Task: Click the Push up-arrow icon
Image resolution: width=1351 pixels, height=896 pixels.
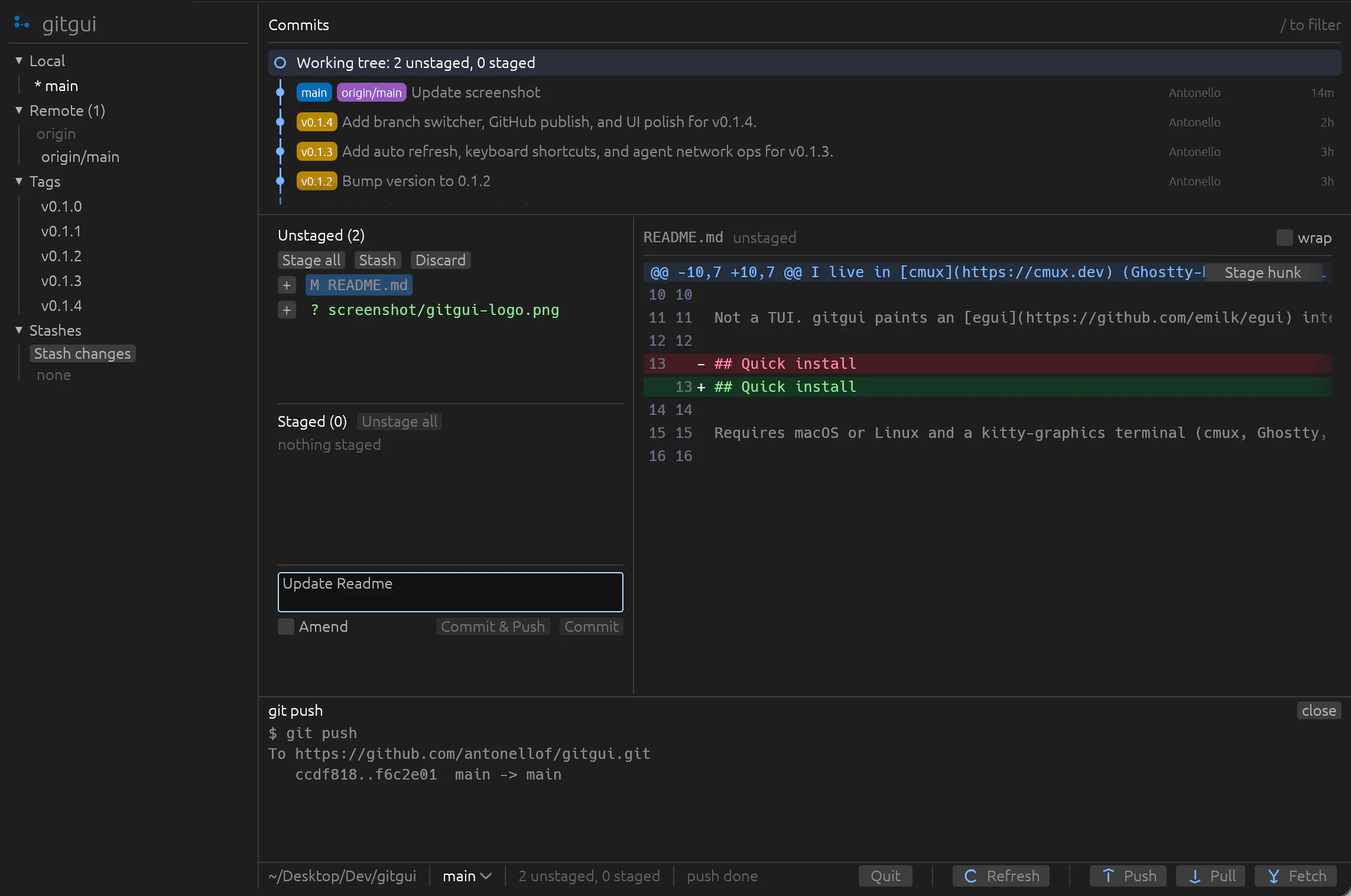Action: tap(1109, 876)
